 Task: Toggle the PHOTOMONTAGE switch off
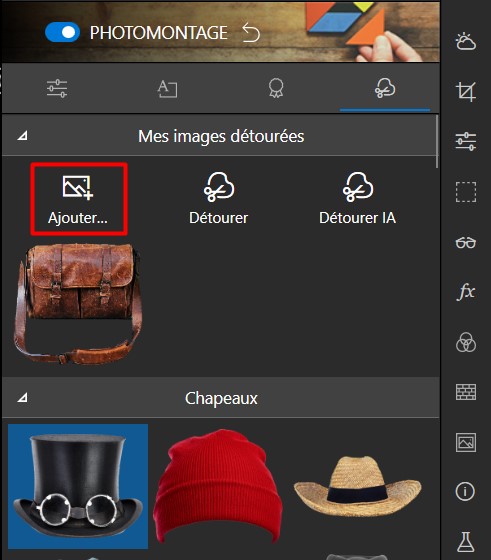pyautogui.click(x=62, y=32)
